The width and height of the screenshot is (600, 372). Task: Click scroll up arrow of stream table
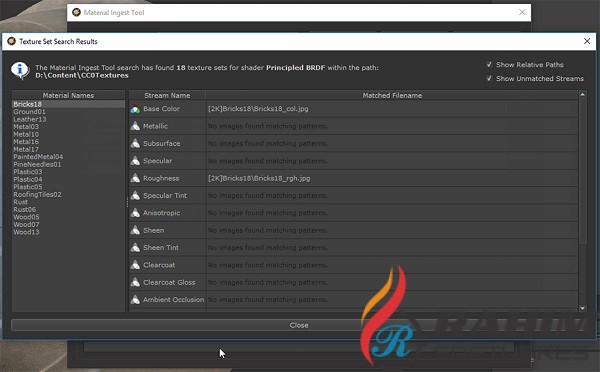(x=583, y=95)
